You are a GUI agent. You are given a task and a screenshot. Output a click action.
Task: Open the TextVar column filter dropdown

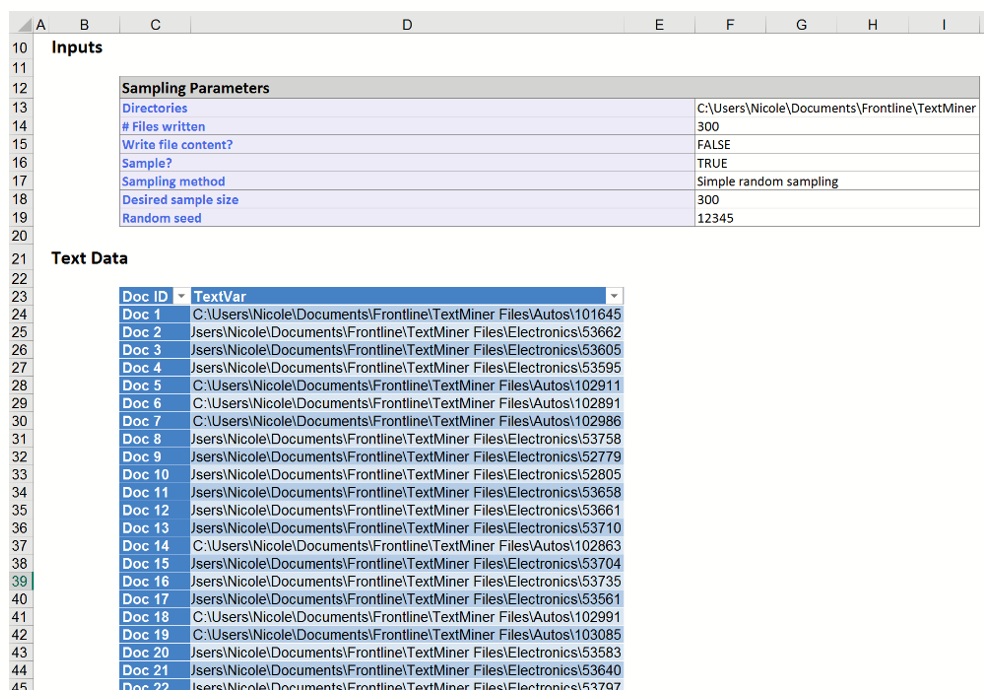617,295
